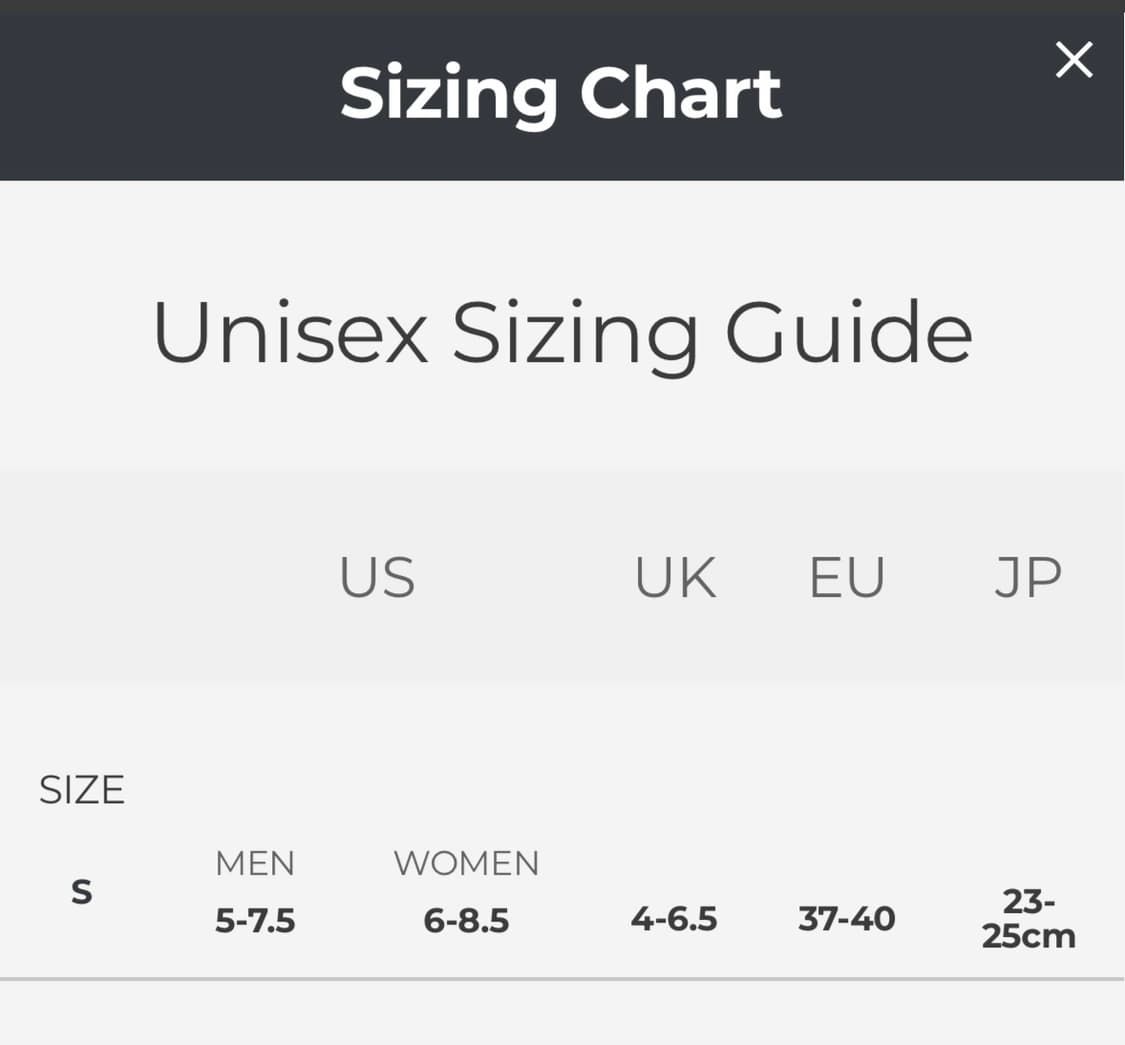Select size S in the chart
This screenshot has width=1125, height=1045.
[x=81, y=891]
